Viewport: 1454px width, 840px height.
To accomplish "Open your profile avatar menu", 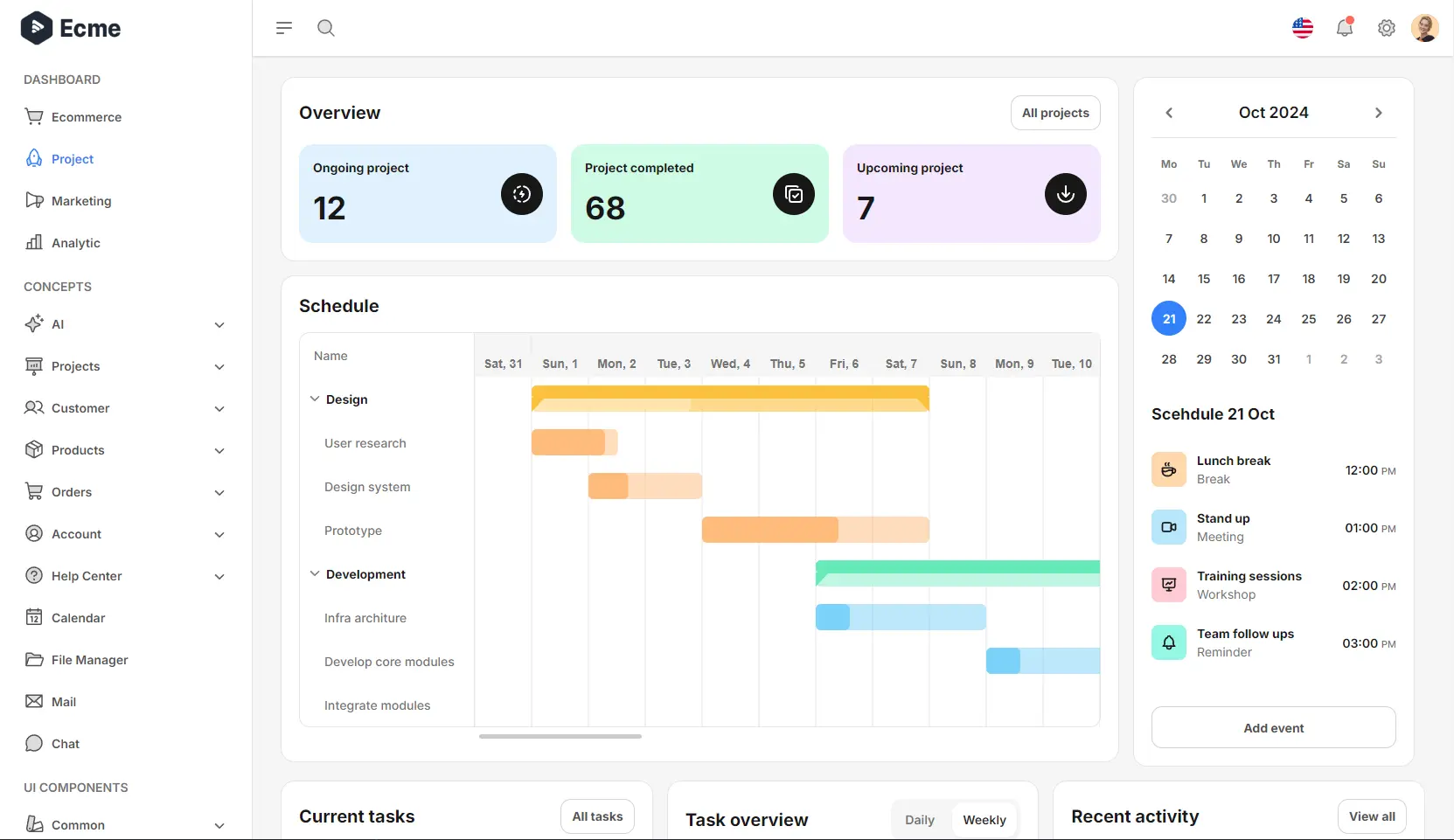I will coord(1425,27).
